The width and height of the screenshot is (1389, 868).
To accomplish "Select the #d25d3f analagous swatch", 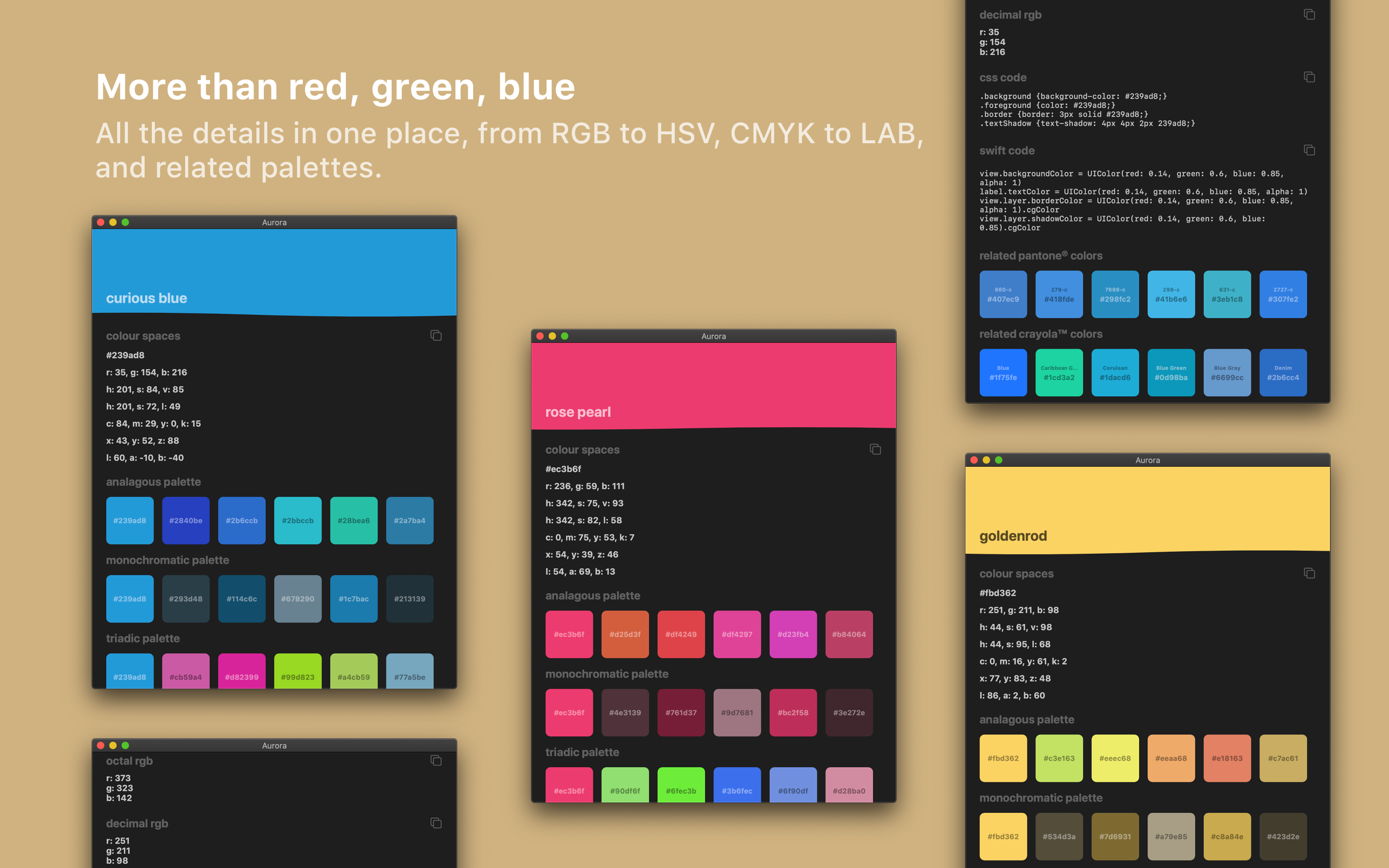I will tap(625, 634).
